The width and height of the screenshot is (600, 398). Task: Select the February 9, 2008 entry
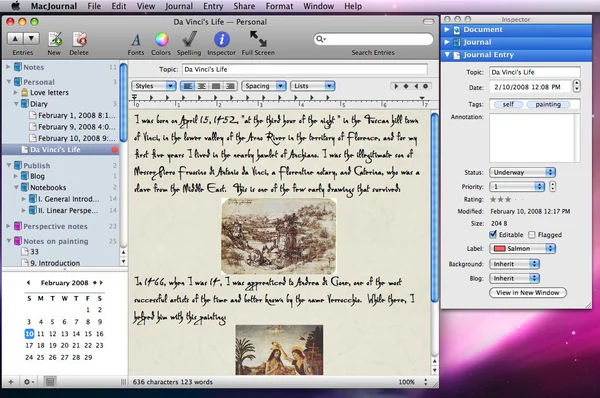(x=72, y=127)
